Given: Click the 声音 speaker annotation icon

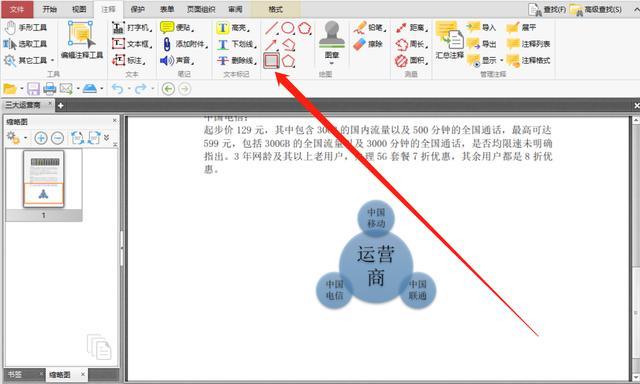Looking at the screenshot, I should pos(167,61).
